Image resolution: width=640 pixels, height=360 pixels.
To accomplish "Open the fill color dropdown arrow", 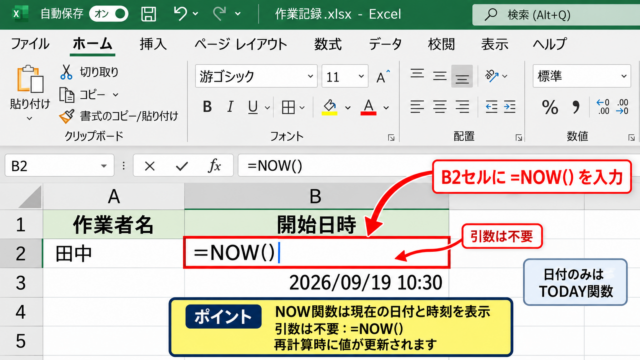I will point(348,108).
